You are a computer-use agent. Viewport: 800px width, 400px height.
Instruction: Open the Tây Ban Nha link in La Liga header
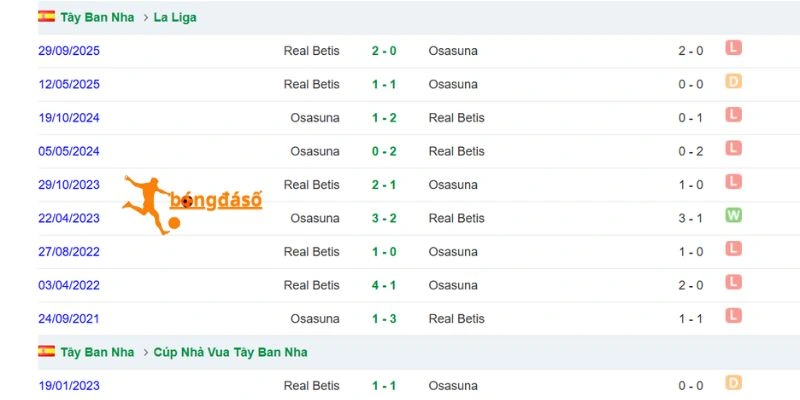pos(97,17)
